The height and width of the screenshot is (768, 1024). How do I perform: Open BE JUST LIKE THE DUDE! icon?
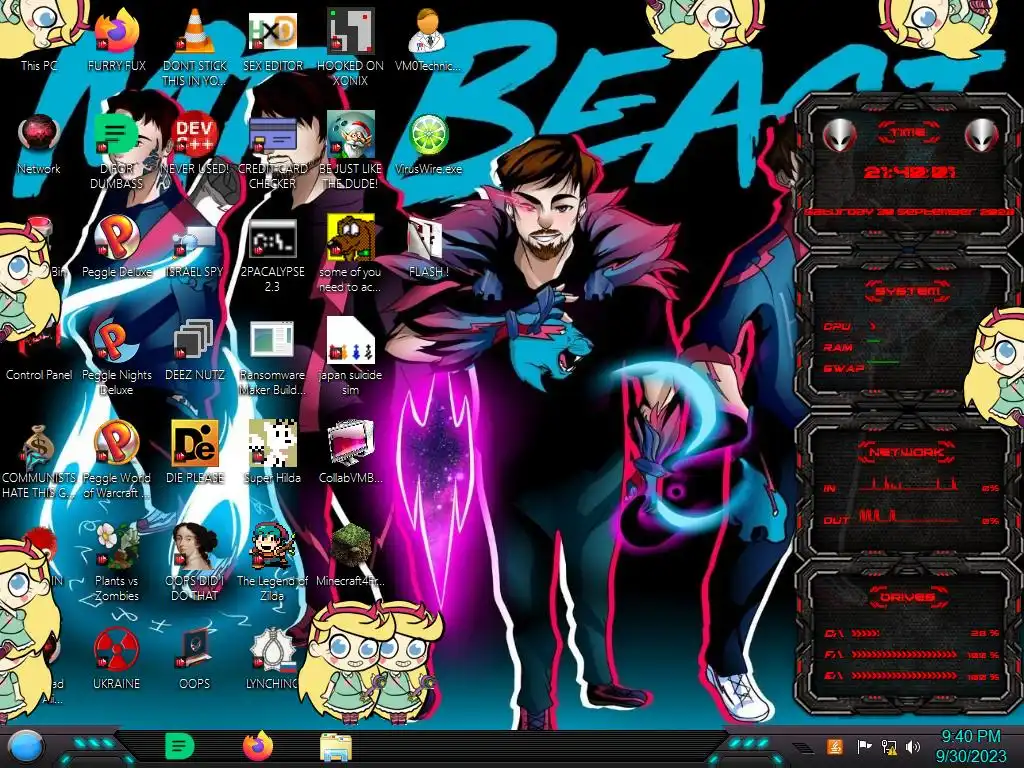351,150
